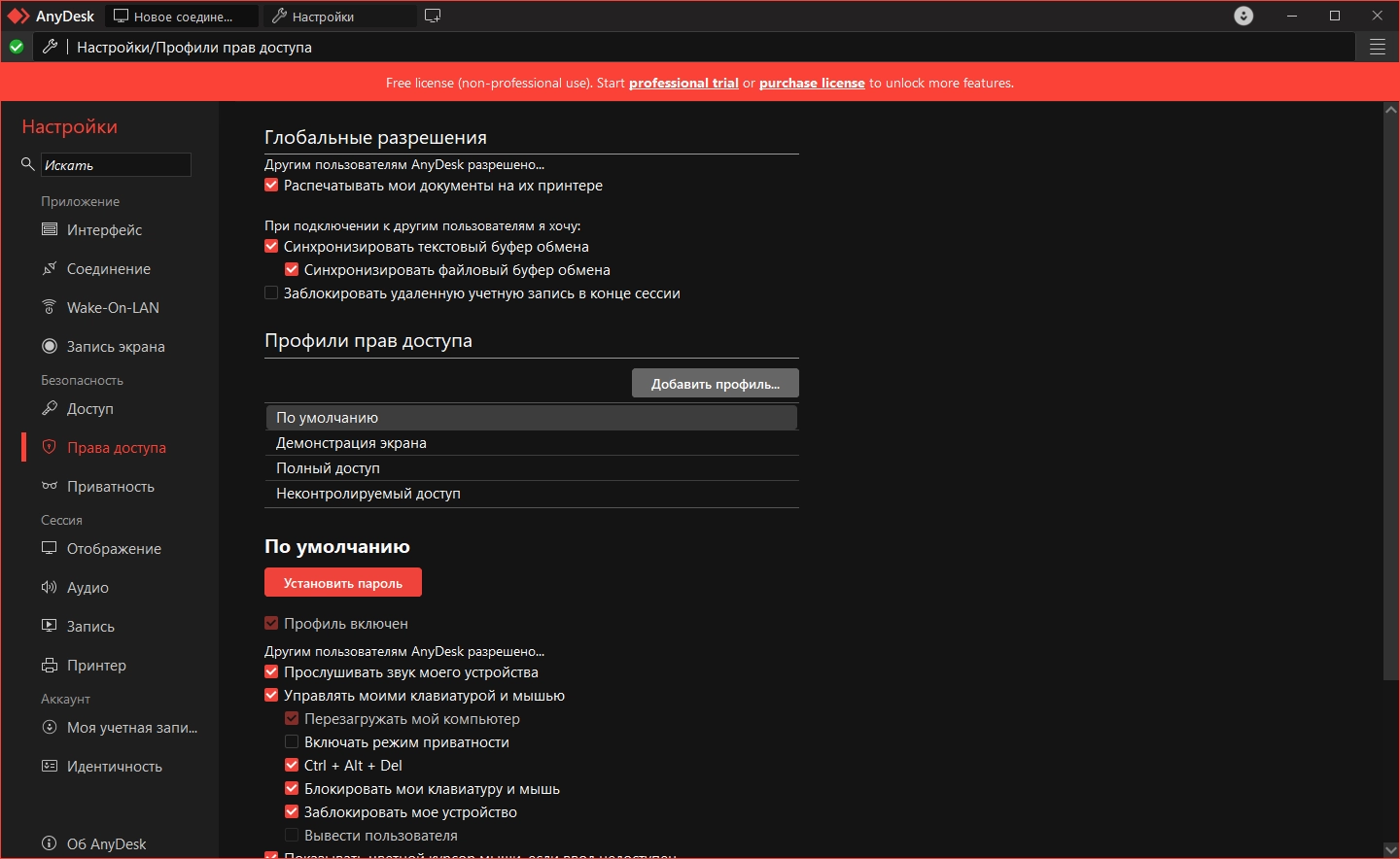Screen dimensions: 1400x859
Task: Select the Неконтролируемый доступ profile
Action: click(532, 493)
